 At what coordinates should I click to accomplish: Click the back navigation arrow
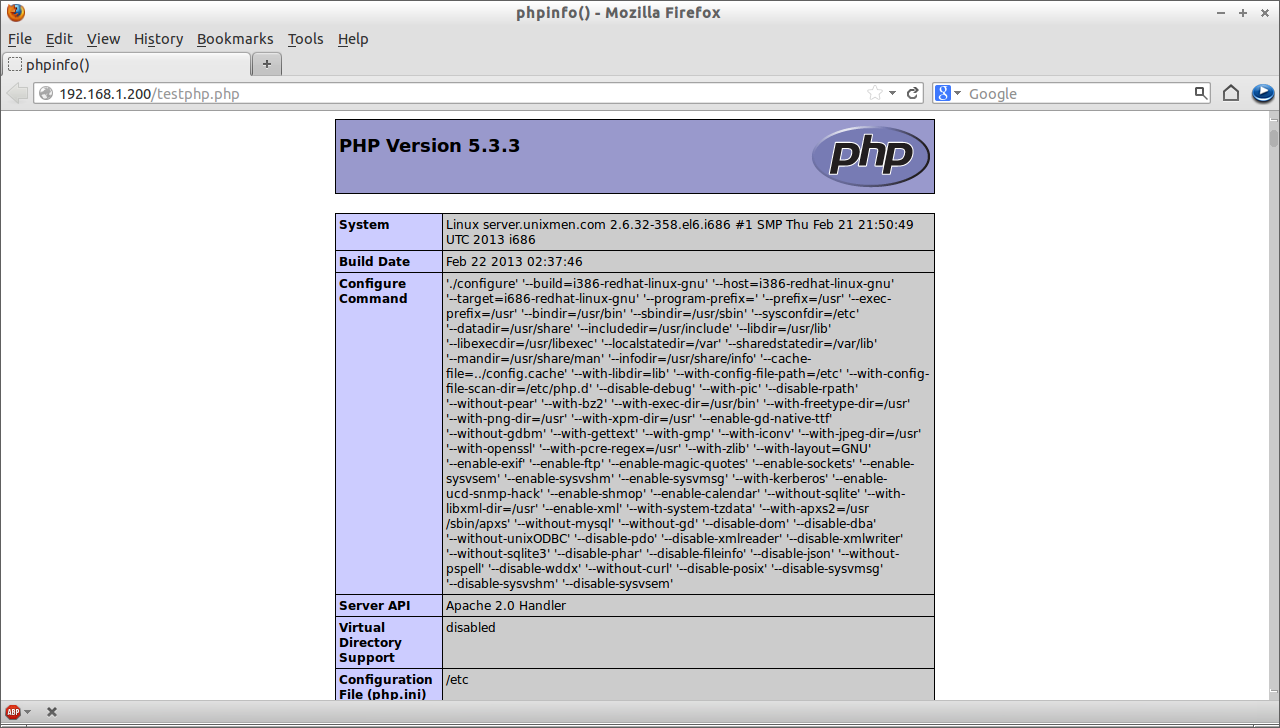(x=17, y=93)
